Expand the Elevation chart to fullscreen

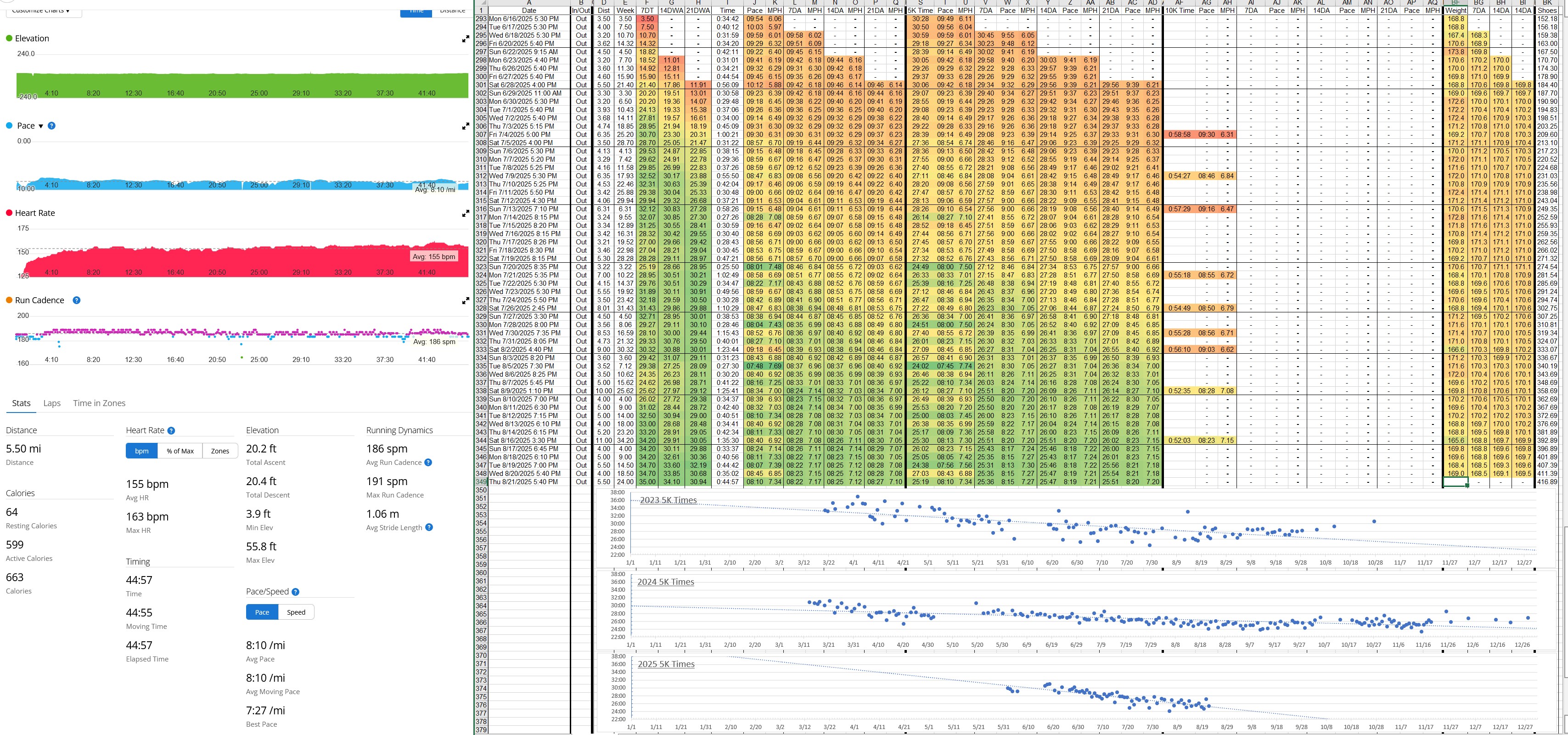pos(465,39)
